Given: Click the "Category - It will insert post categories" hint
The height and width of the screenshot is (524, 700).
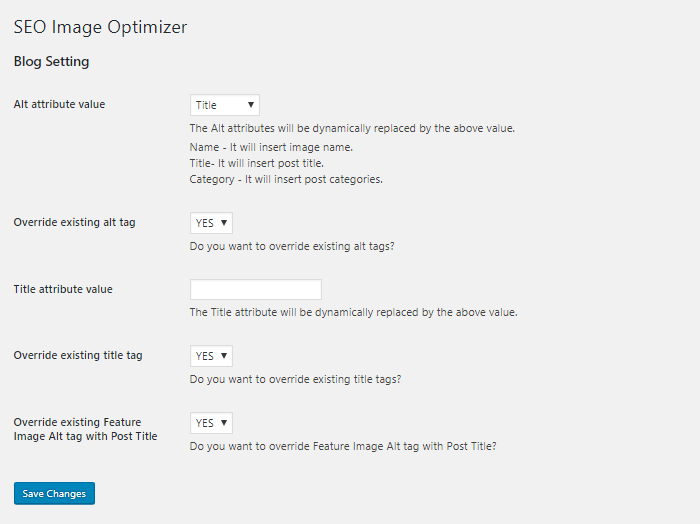Looking at the screenshot, I should click(286, 179).
